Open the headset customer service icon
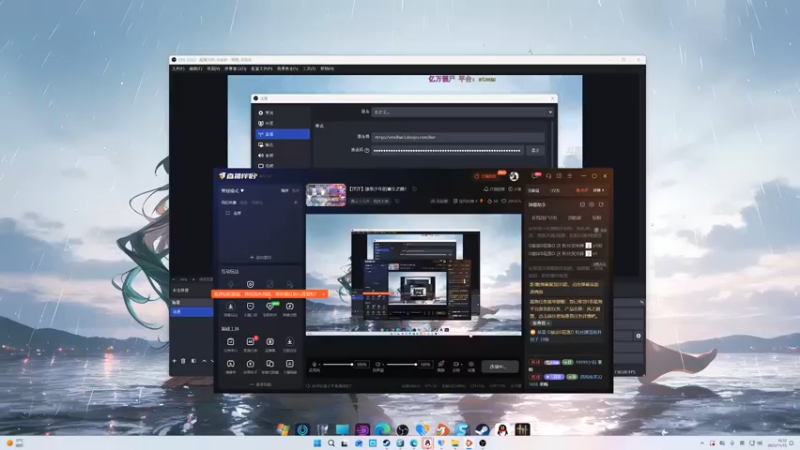The image size is (800, 450). (548, 176)
